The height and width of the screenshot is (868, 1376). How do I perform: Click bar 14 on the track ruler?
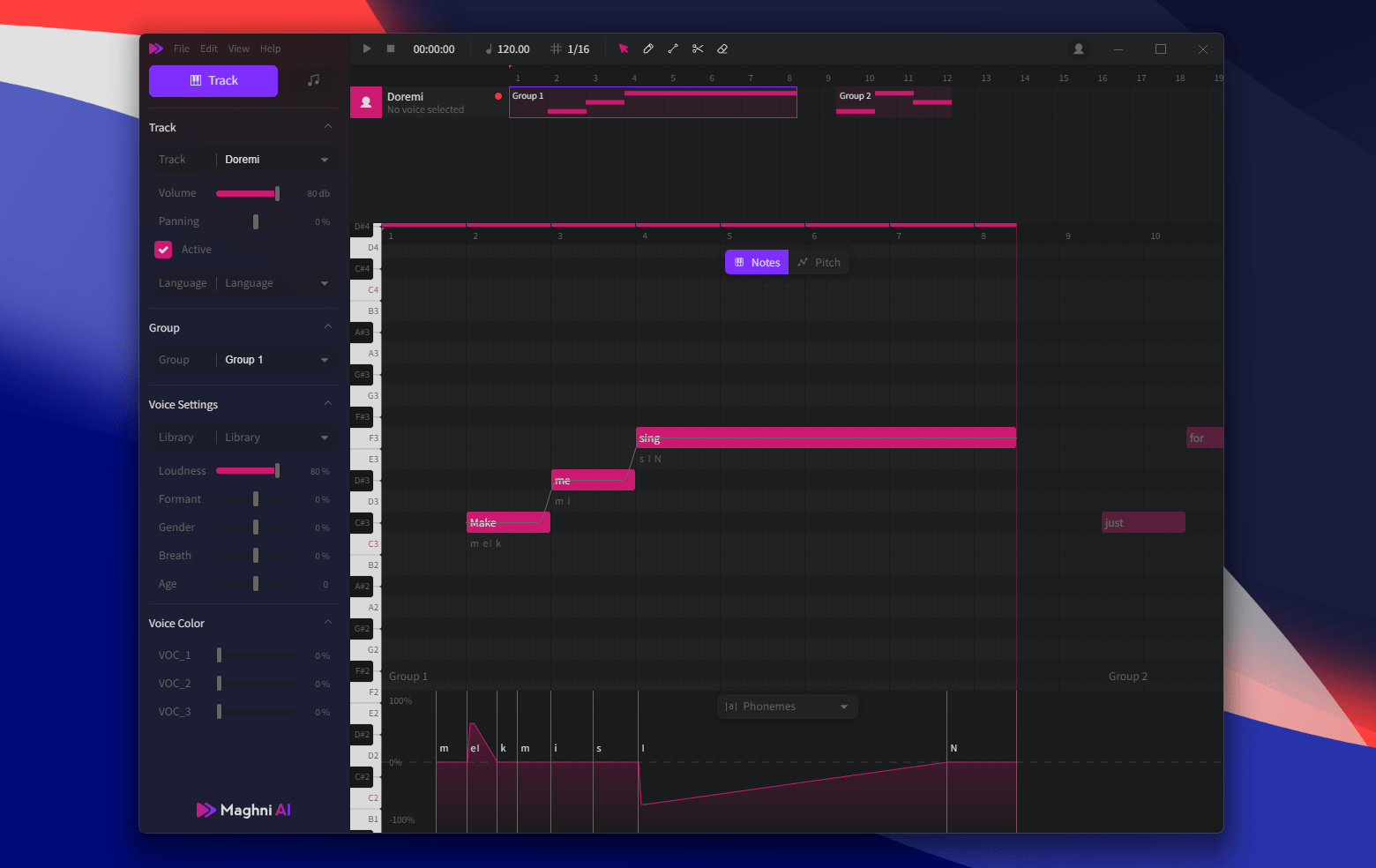[x=1025, y=79]
